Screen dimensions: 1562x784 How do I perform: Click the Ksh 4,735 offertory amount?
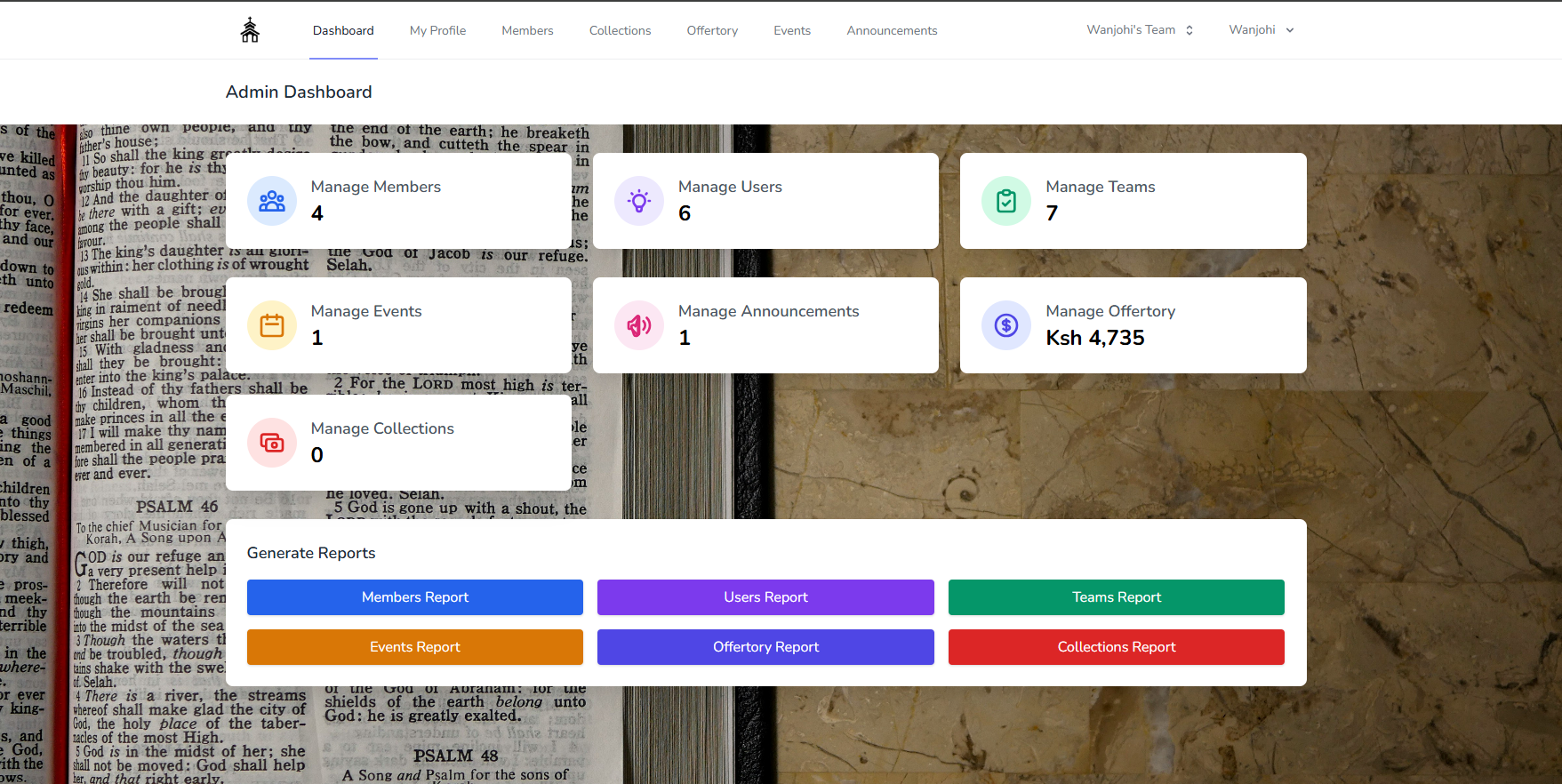click(x=1095, y=338)
